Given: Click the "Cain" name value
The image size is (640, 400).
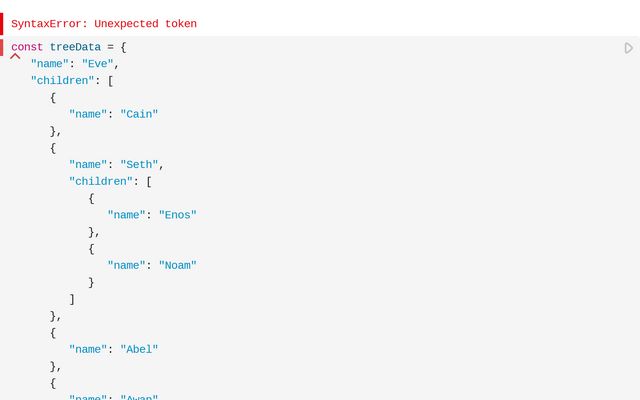Looking at the screenshot, I should coord(140,114).
